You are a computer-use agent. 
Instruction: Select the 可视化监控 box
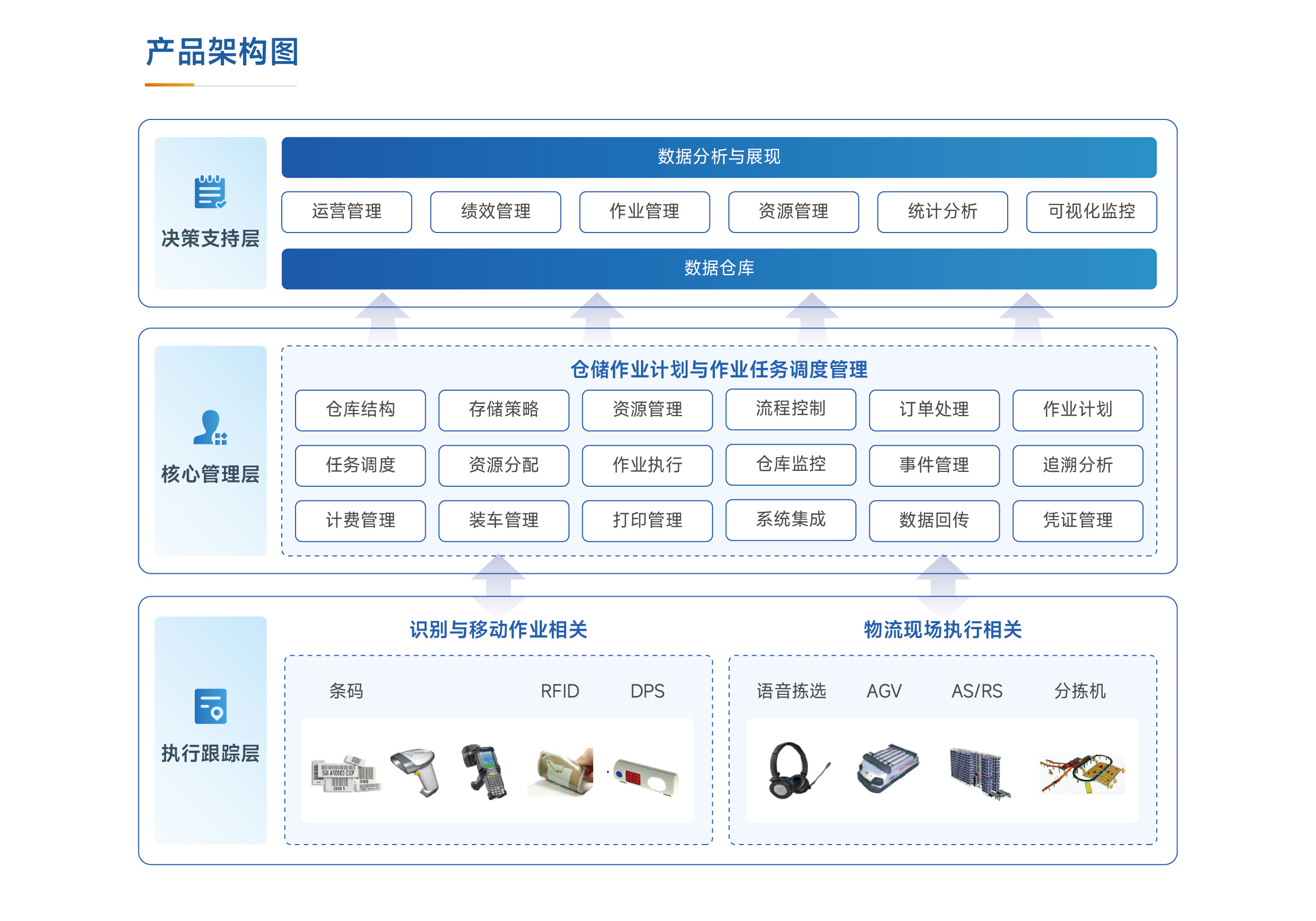pos(1091,212)
